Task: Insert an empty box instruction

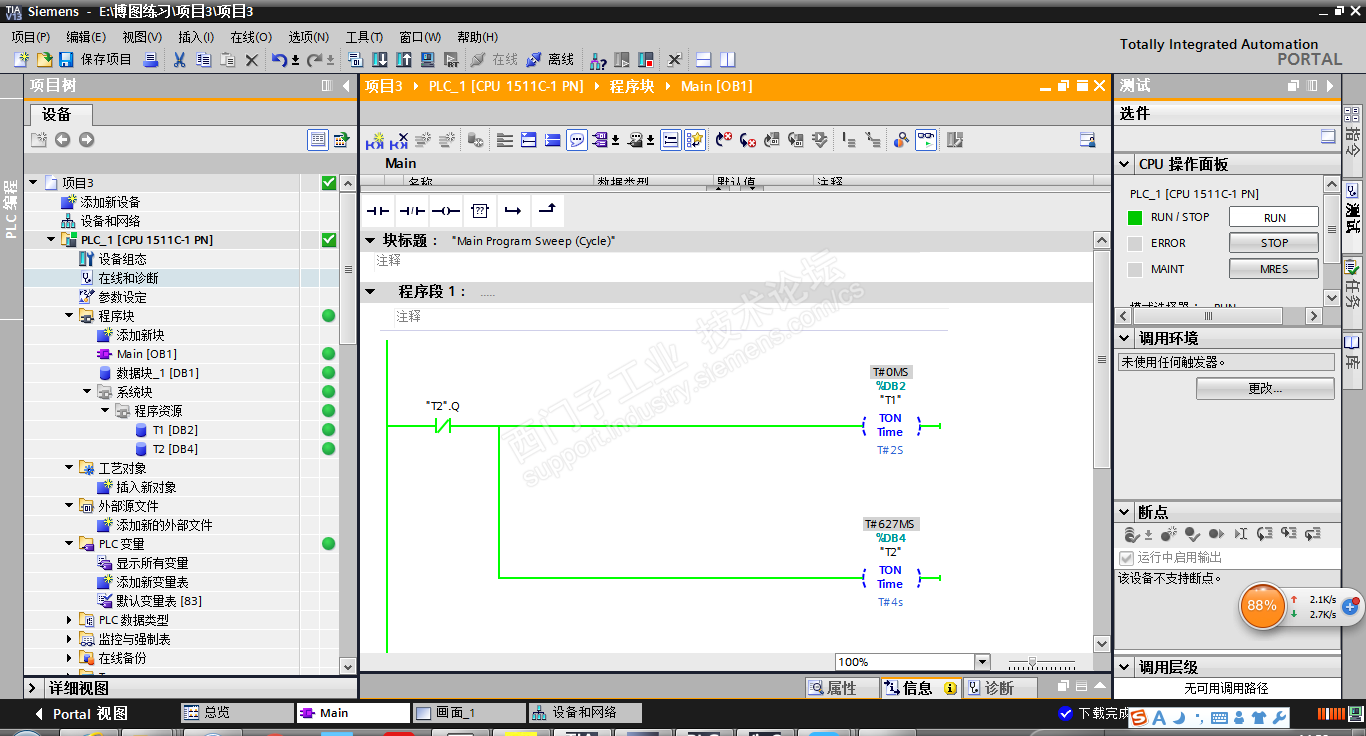Action: tap(480, 211)
